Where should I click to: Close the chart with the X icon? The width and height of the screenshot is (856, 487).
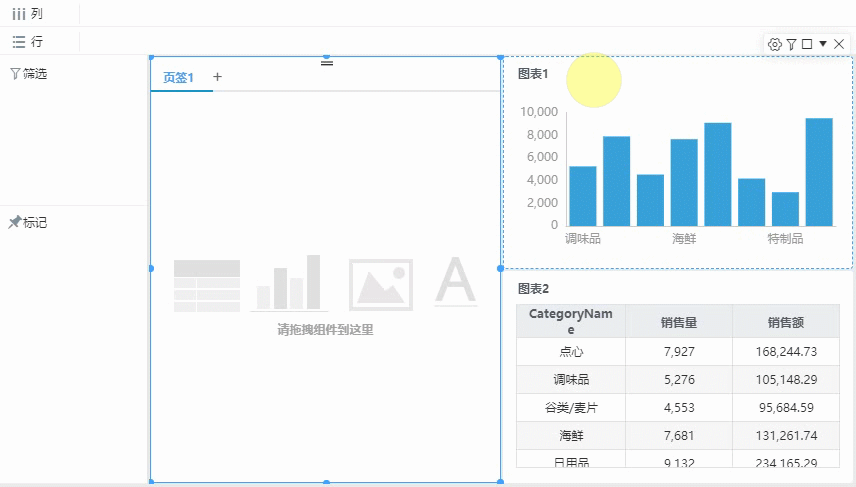tap(839, 44)
